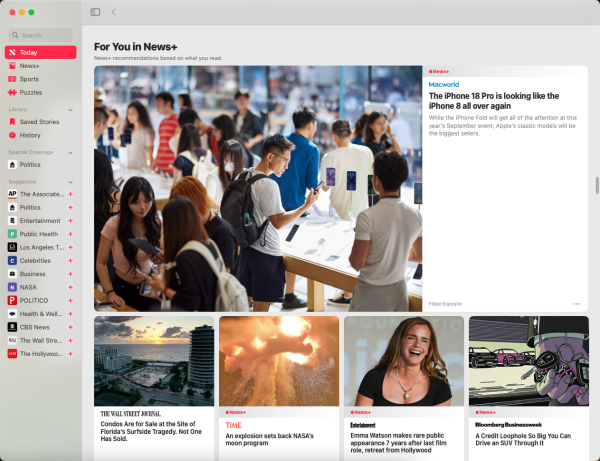The width and height of the screenshot is (600, 461).
Task: Read the Surfside condos for sale story
Action: point(151,432)
